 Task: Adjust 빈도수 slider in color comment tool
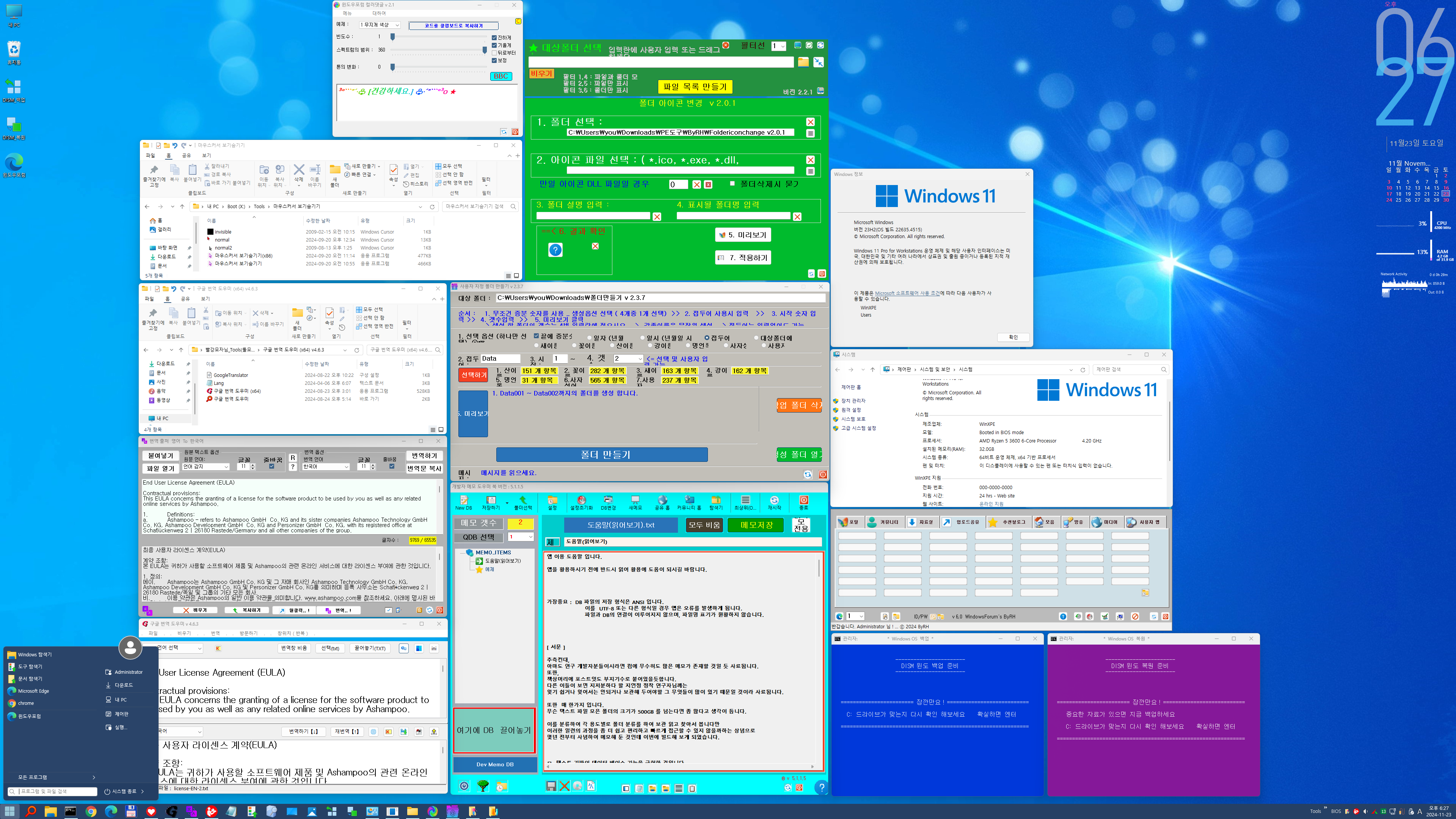392,37
